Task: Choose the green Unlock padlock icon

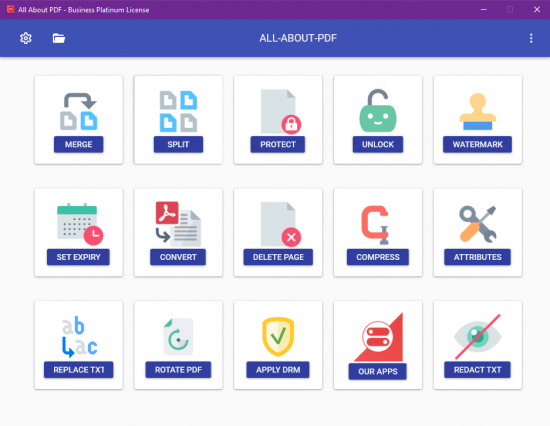Action: [x=378, y=111]
